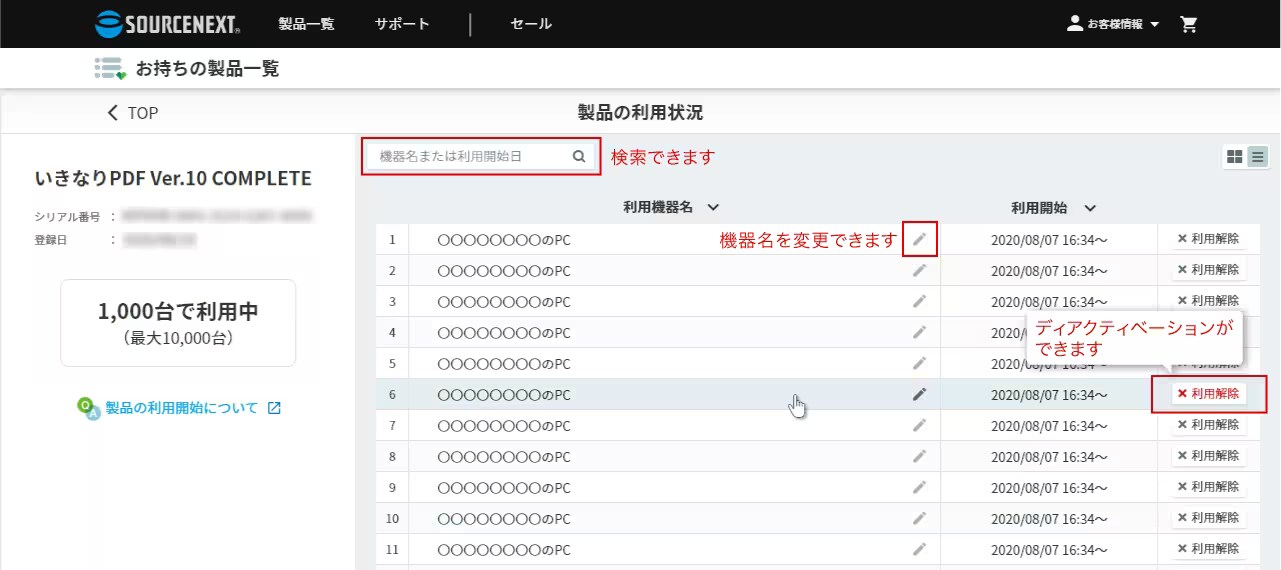
Task: Click 利用解除 button in row 8
Action: [x=1209, y=456]
